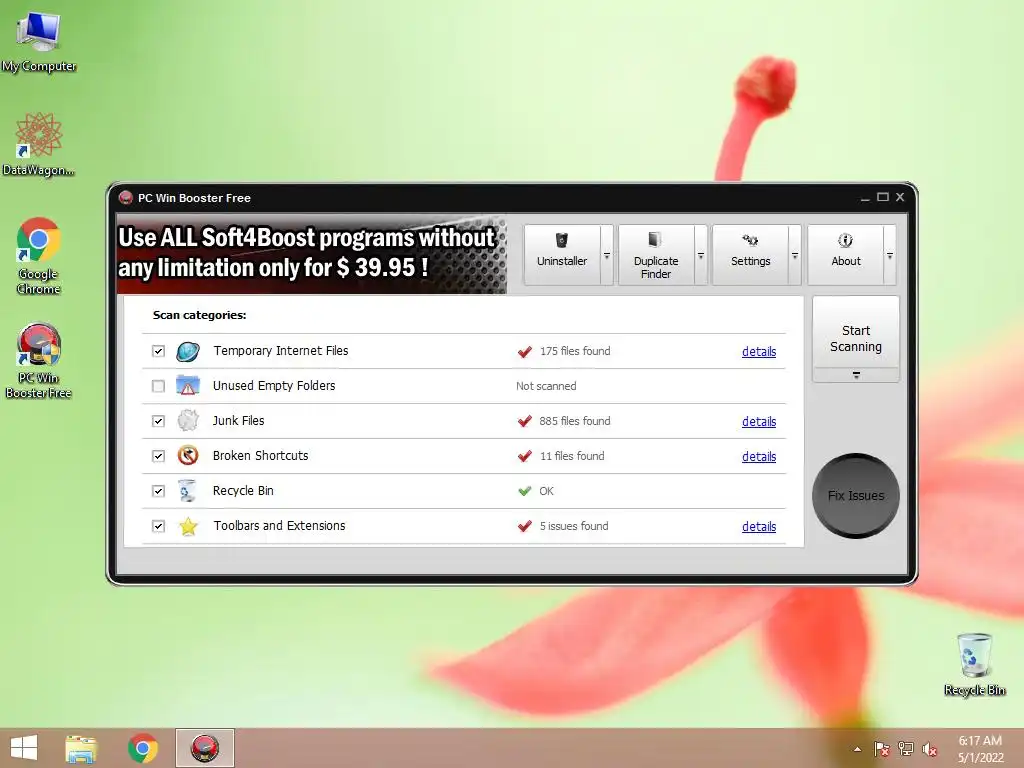Click the Broken Shortcuts icon
Screen dimensions: 1024x768
188,455
